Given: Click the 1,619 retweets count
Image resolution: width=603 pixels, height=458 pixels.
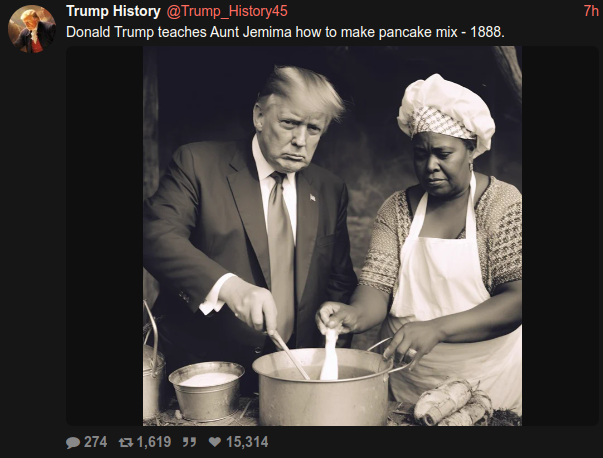Looking at the screenshot, I should (154, 442).
